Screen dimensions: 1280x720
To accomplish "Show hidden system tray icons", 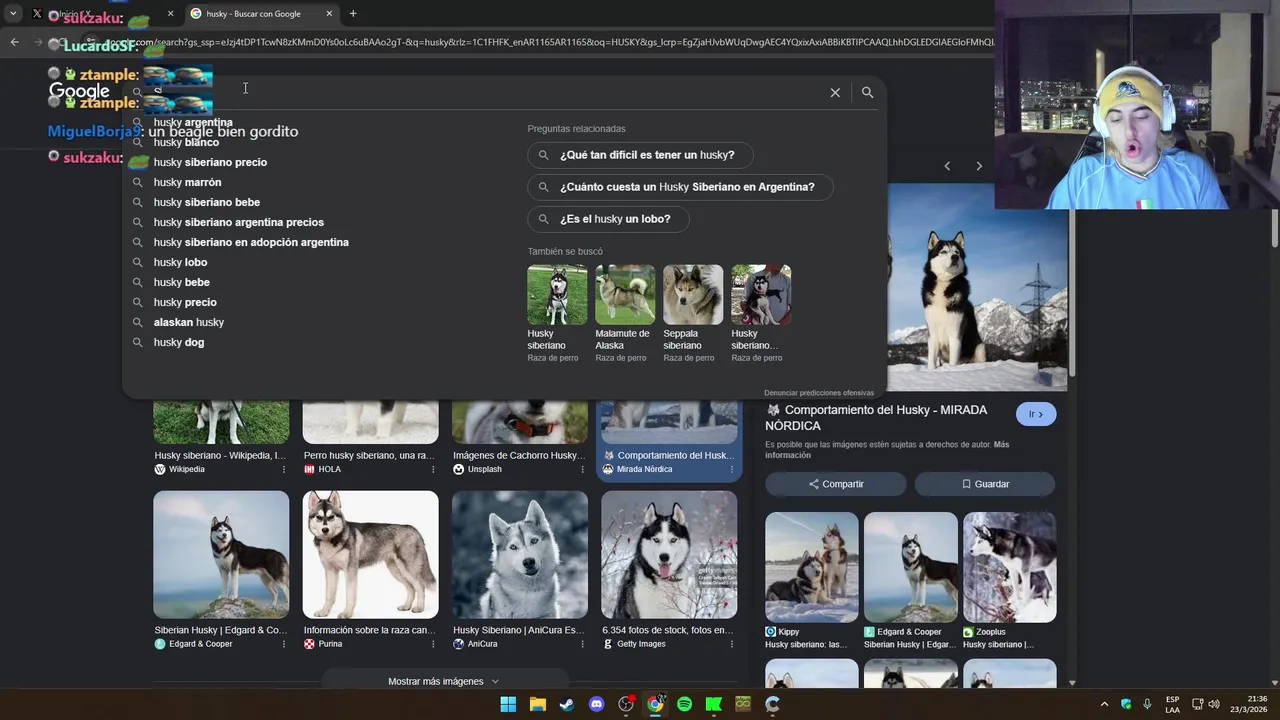I will 1104,704.
